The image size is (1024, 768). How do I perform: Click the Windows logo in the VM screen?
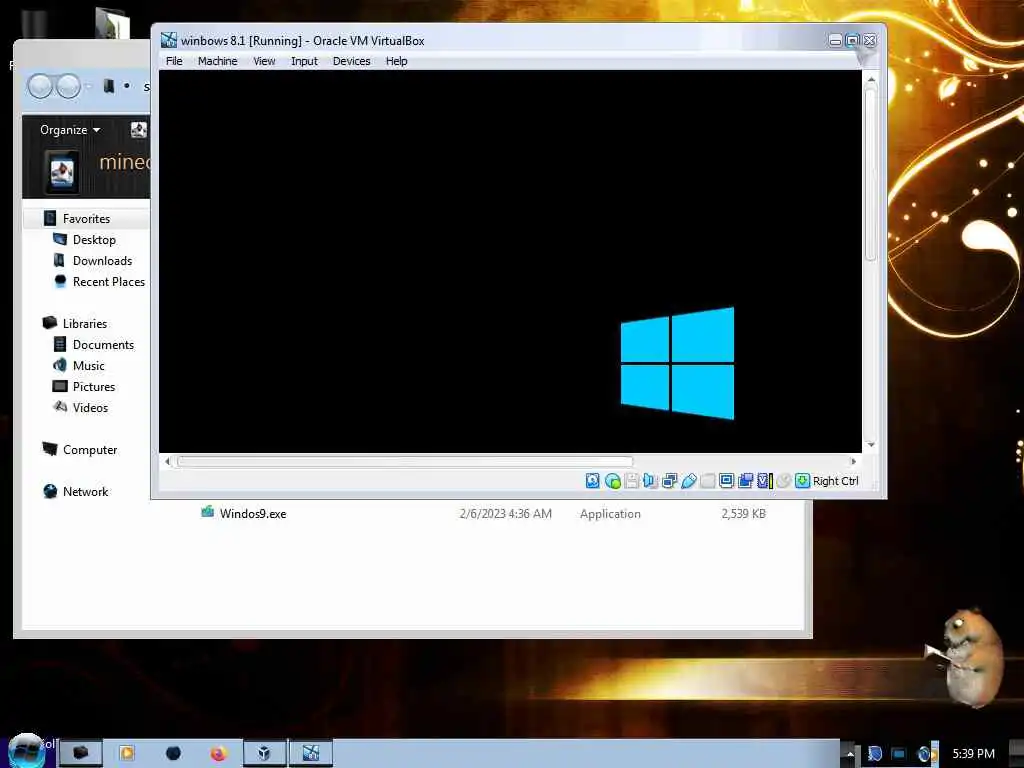point(677,363)
